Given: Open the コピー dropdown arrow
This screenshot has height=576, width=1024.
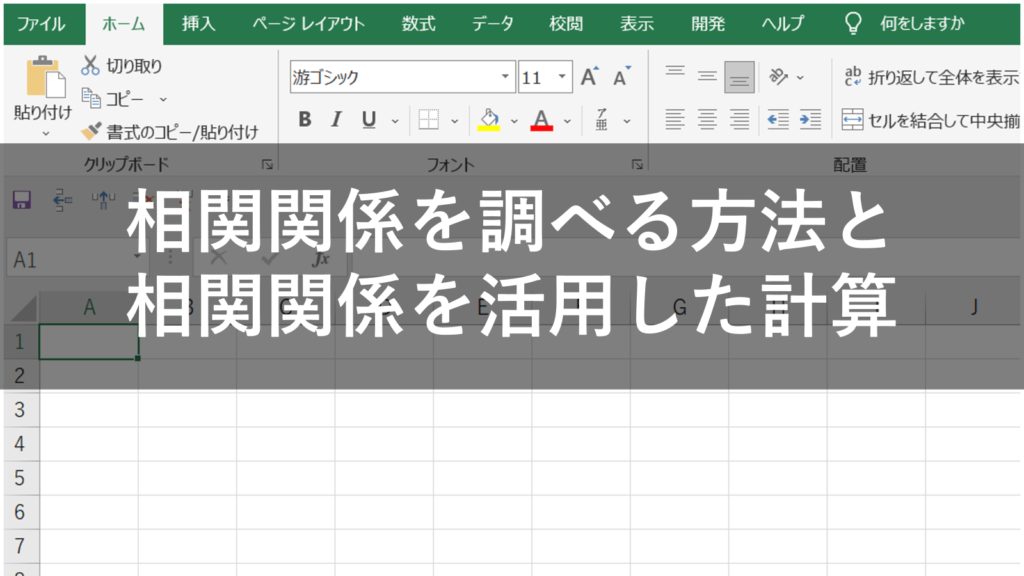Looking at the screenshot, I should (163, 99).
